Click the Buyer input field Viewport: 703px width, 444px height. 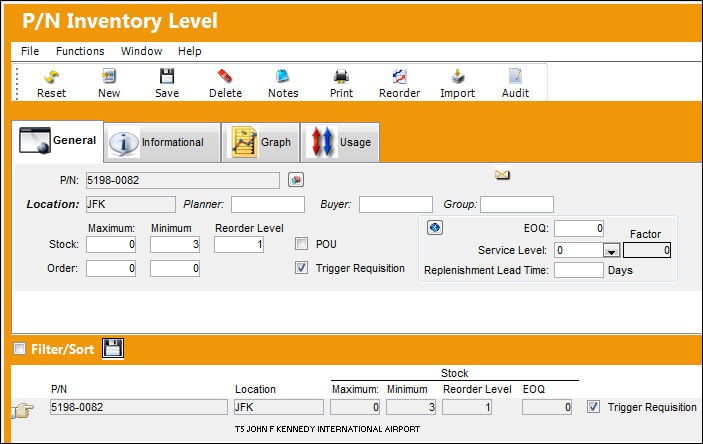[x=395, y=205]
